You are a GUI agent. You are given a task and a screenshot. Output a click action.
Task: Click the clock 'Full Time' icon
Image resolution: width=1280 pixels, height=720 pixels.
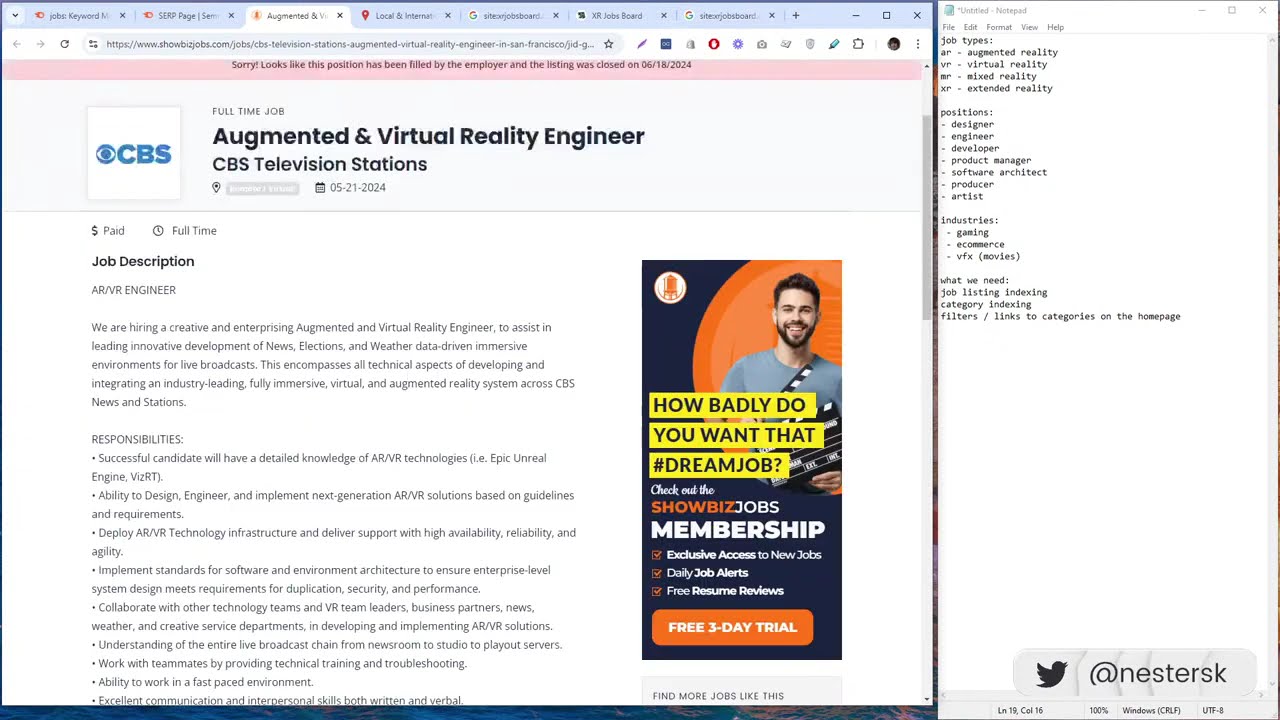click(158, 231)
